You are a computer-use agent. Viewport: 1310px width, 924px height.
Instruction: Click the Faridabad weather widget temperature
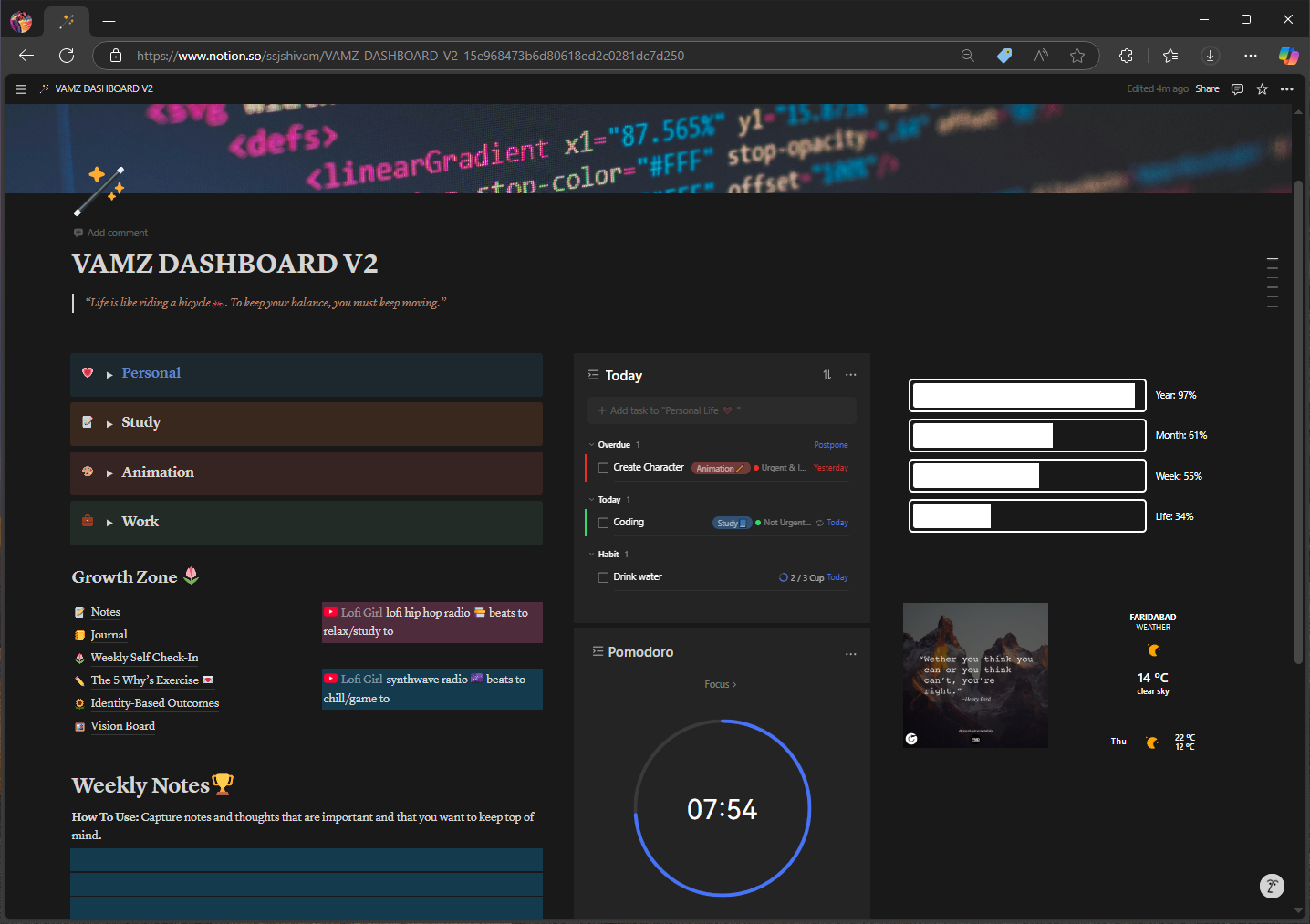(1152, 678)
